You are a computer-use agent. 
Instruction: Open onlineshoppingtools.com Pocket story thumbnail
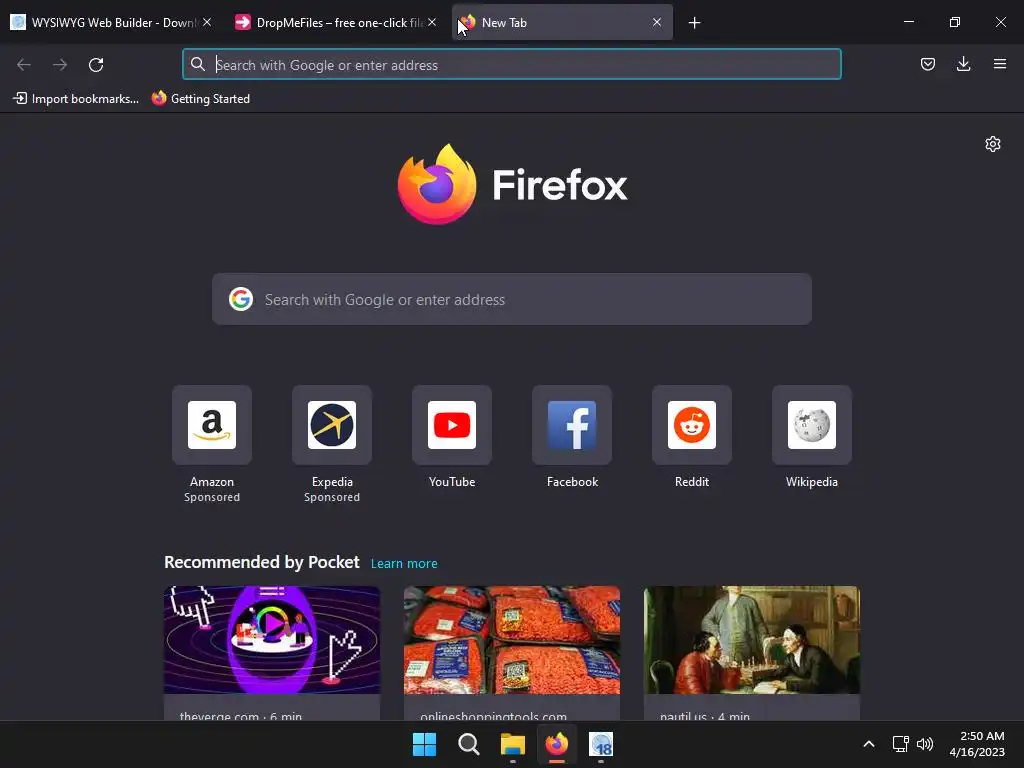point(511,639)
